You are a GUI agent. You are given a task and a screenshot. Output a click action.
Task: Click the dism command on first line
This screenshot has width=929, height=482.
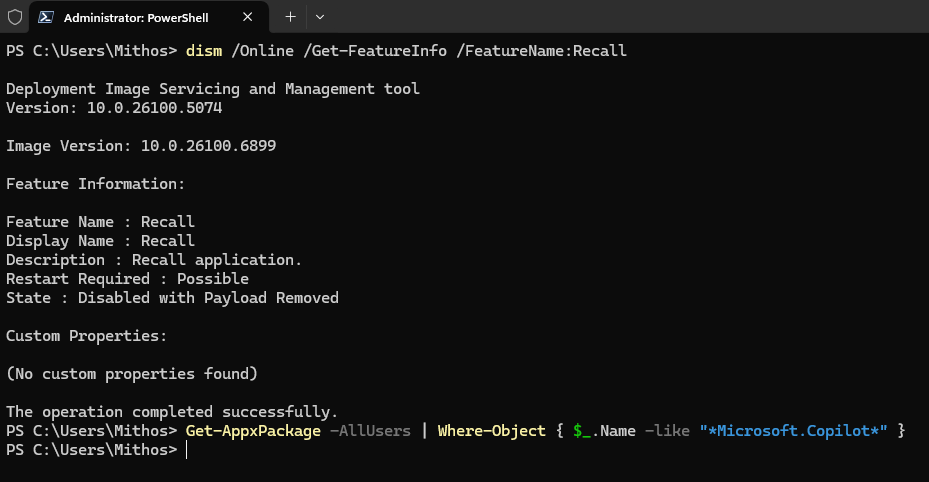[x=203, y=50]
